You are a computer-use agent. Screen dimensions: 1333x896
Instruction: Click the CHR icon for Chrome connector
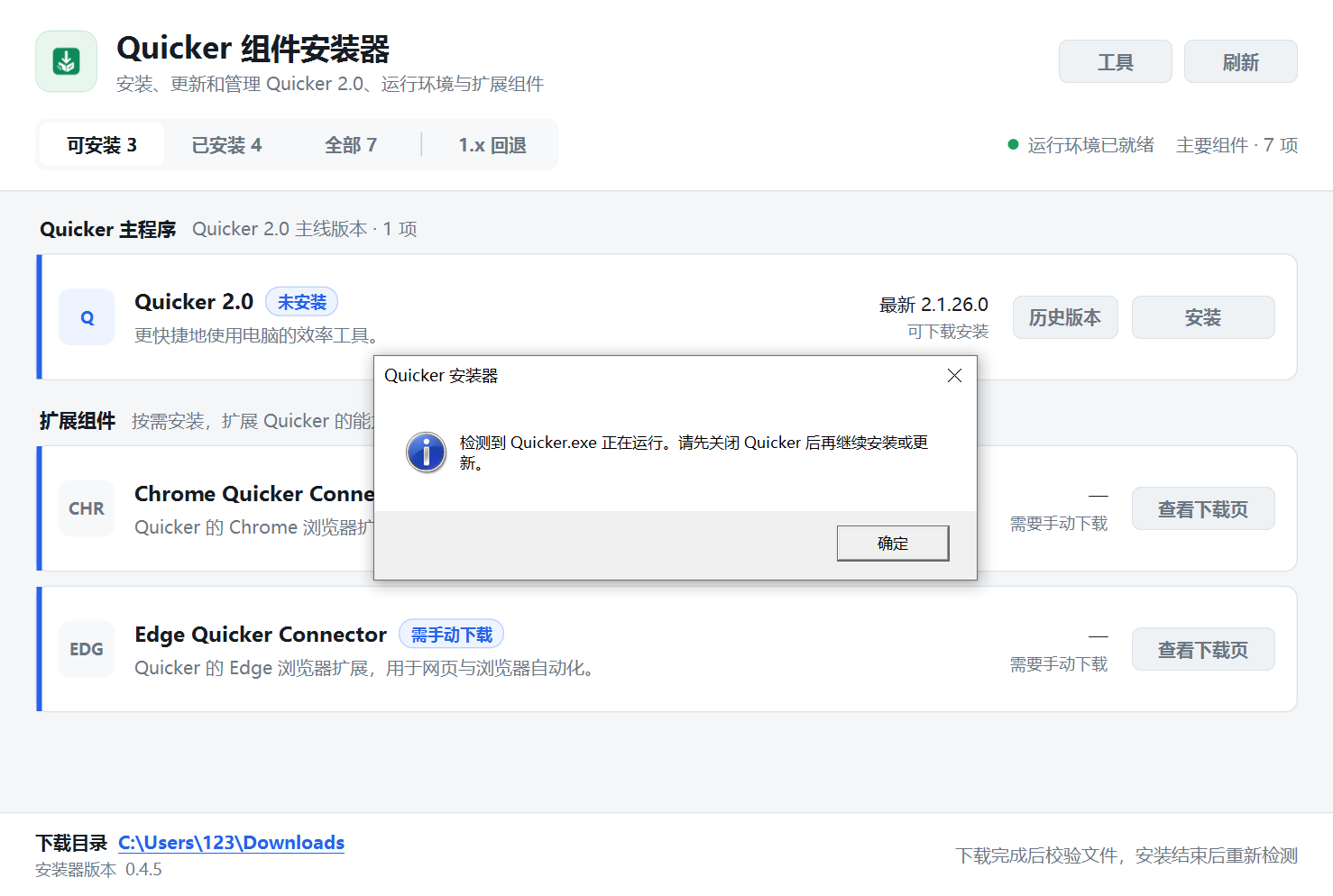coord(87,508)
